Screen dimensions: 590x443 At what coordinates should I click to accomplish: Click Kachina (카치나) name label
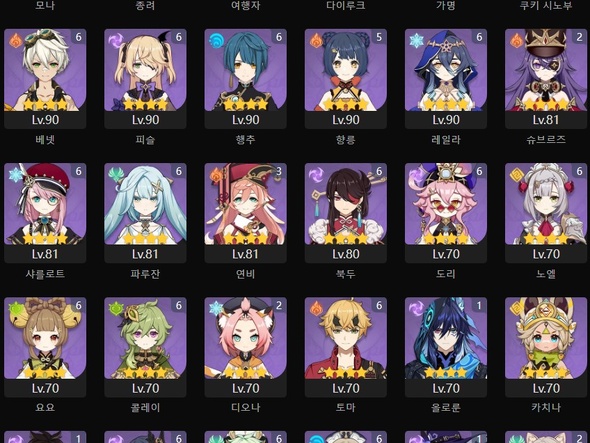pos(546,407)
